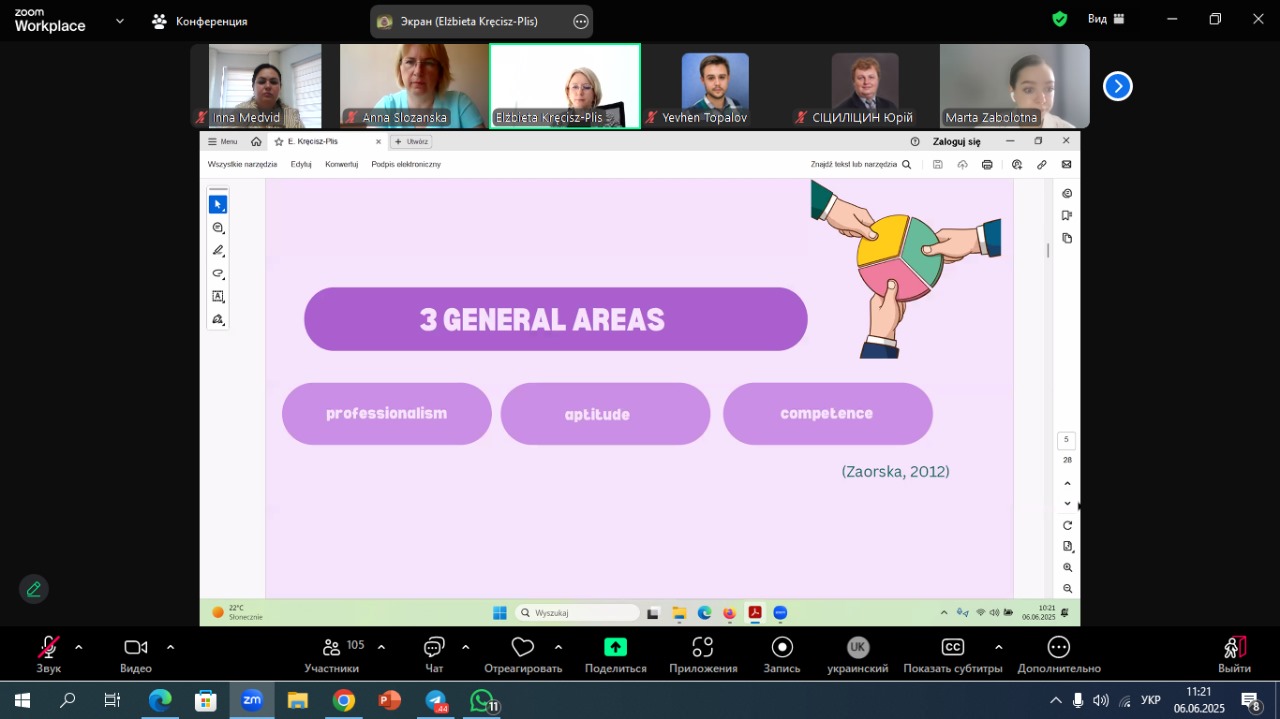This screenshot has height=719, width=1280.
Task: Open WhatsApp from the Windows taskbar
Action: pyautogui.click(x=482, y=700)
